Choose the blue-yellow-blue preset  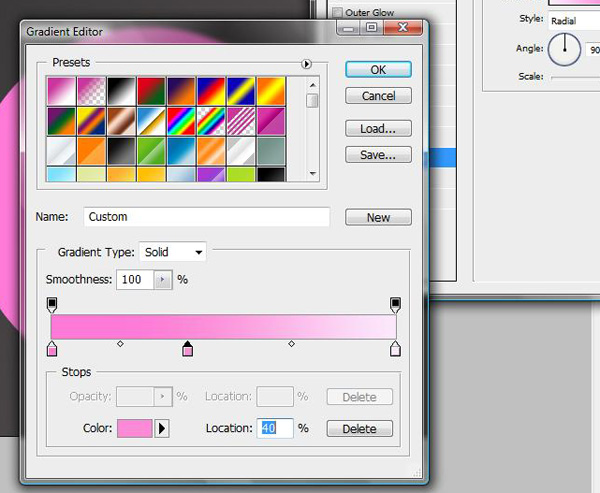(x=241, y=91)
